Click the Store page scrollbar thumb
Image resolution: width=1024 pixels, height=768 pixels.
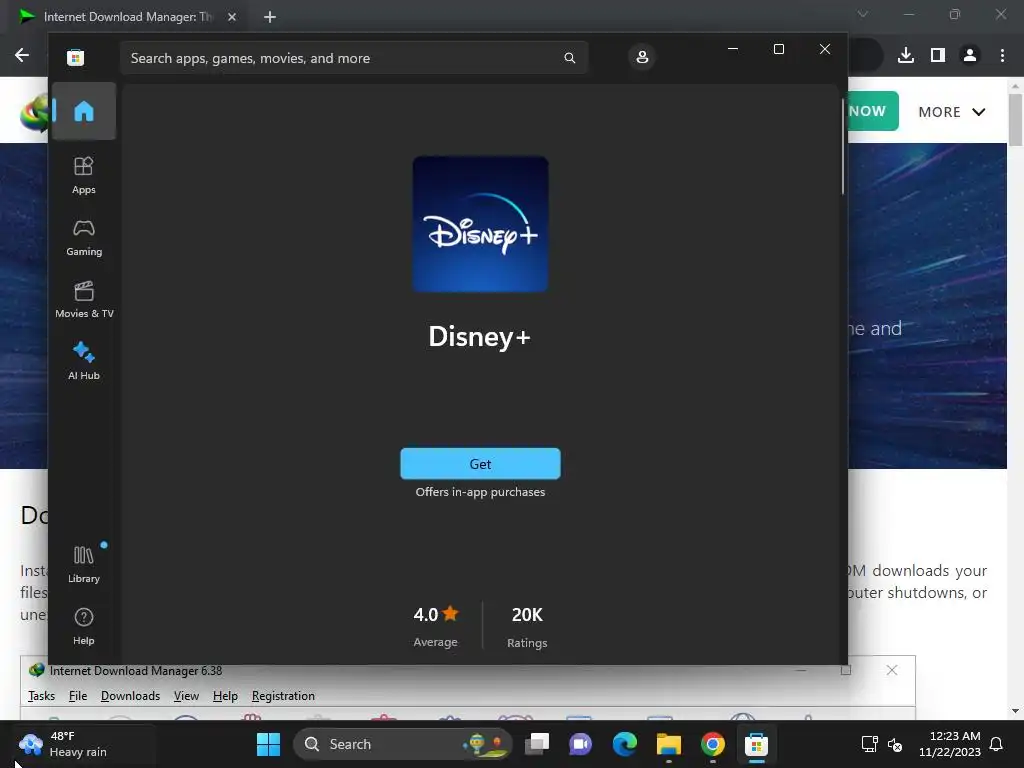(x=843, y=147)
